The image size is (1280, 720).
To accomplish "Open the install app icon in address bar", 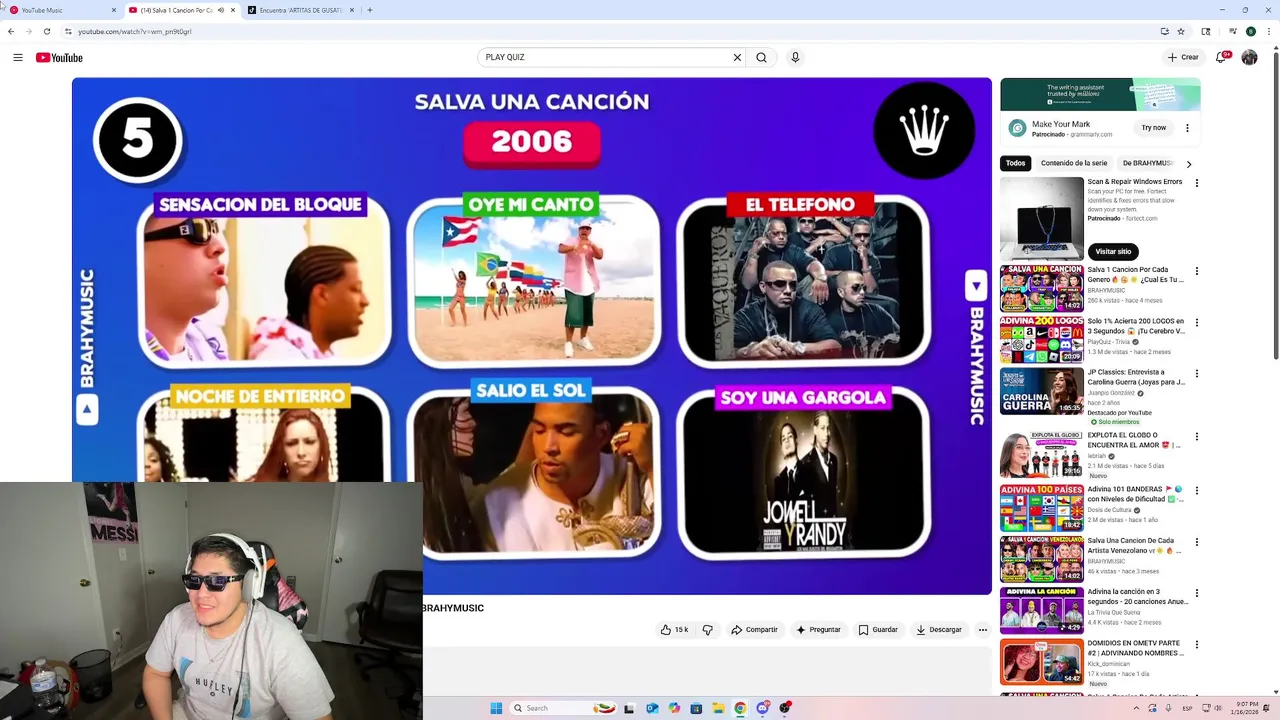I will pyautogui.click(x=1165, y=31).
